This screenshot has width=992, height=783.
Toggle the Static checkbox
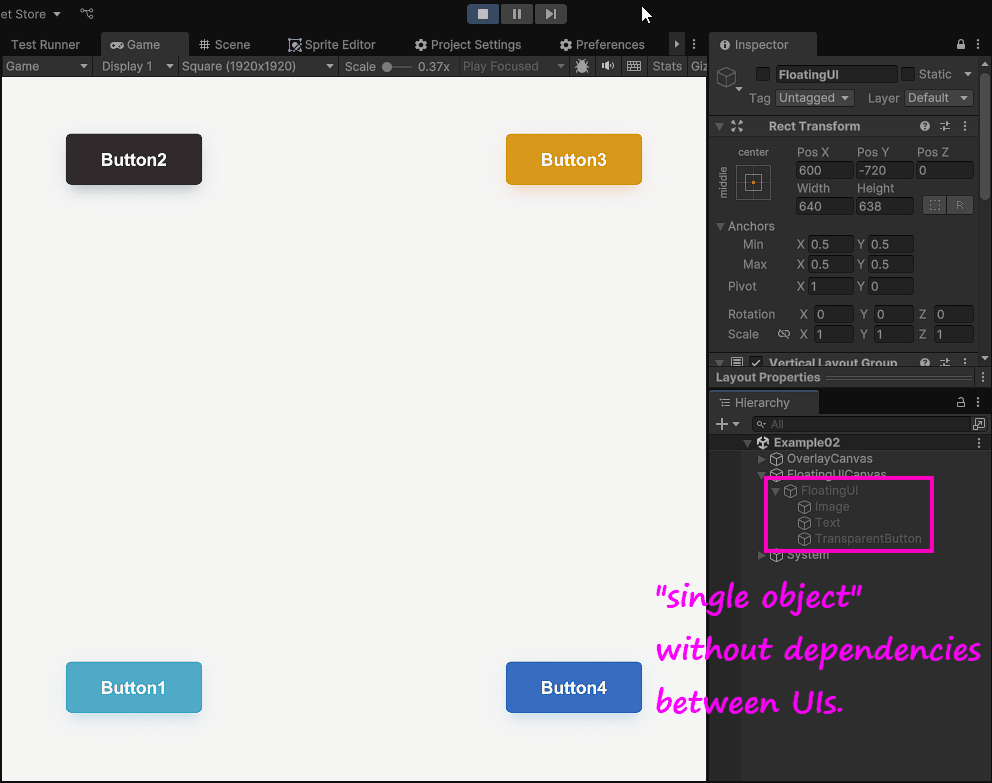(x=908, y=75)
